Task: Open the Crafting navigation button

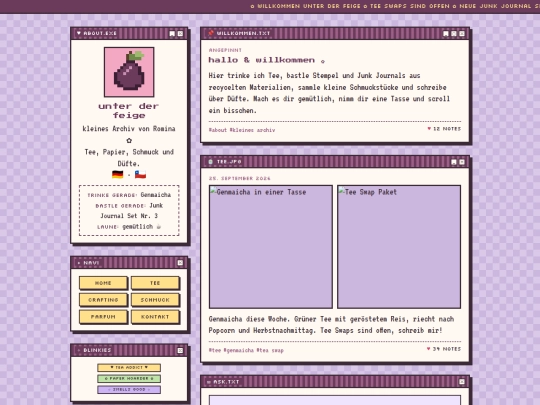Action: 103,300
